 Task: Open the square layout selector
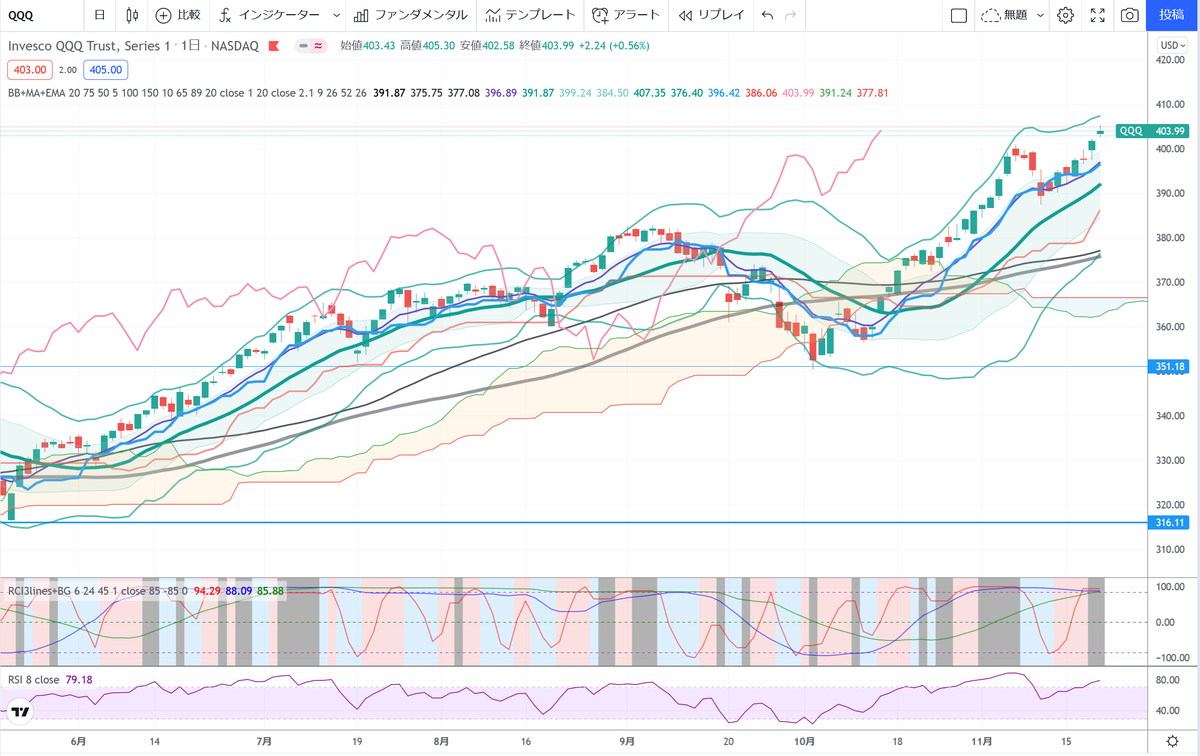click(x=958, y=15)
